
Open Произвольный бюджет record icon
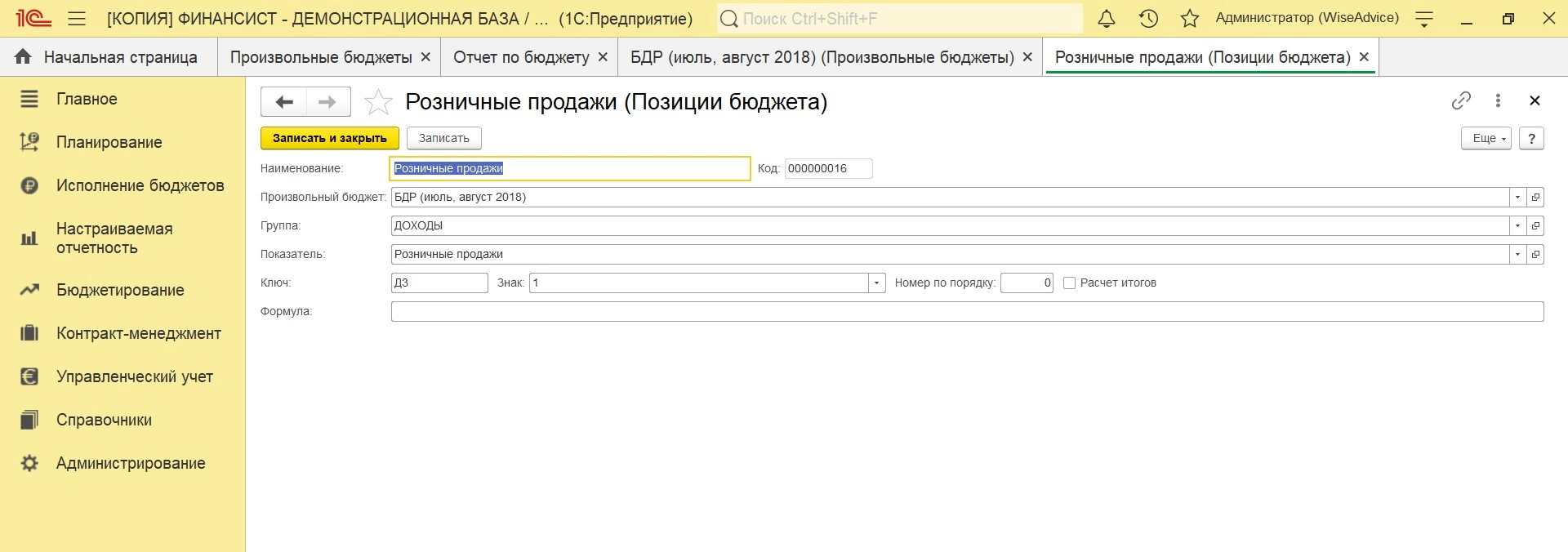click(x=1535, y=197)
